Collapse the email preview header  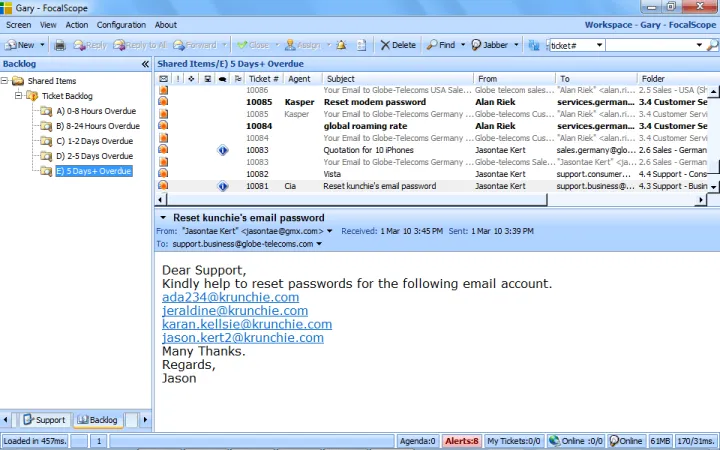pyautogui.click(x=163, y=217)
